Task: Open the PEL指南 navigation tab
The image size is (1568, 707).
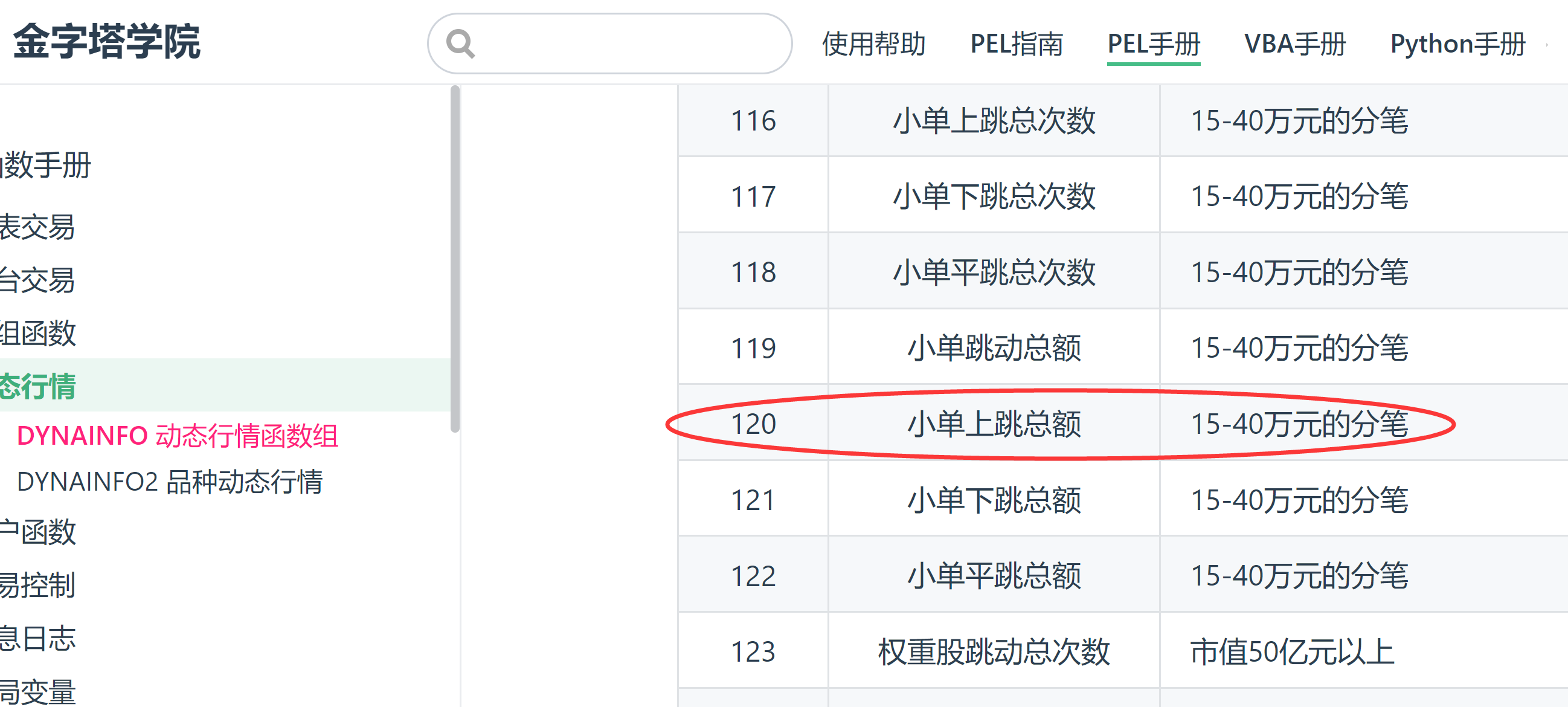Action: (x=1016, y=44)
